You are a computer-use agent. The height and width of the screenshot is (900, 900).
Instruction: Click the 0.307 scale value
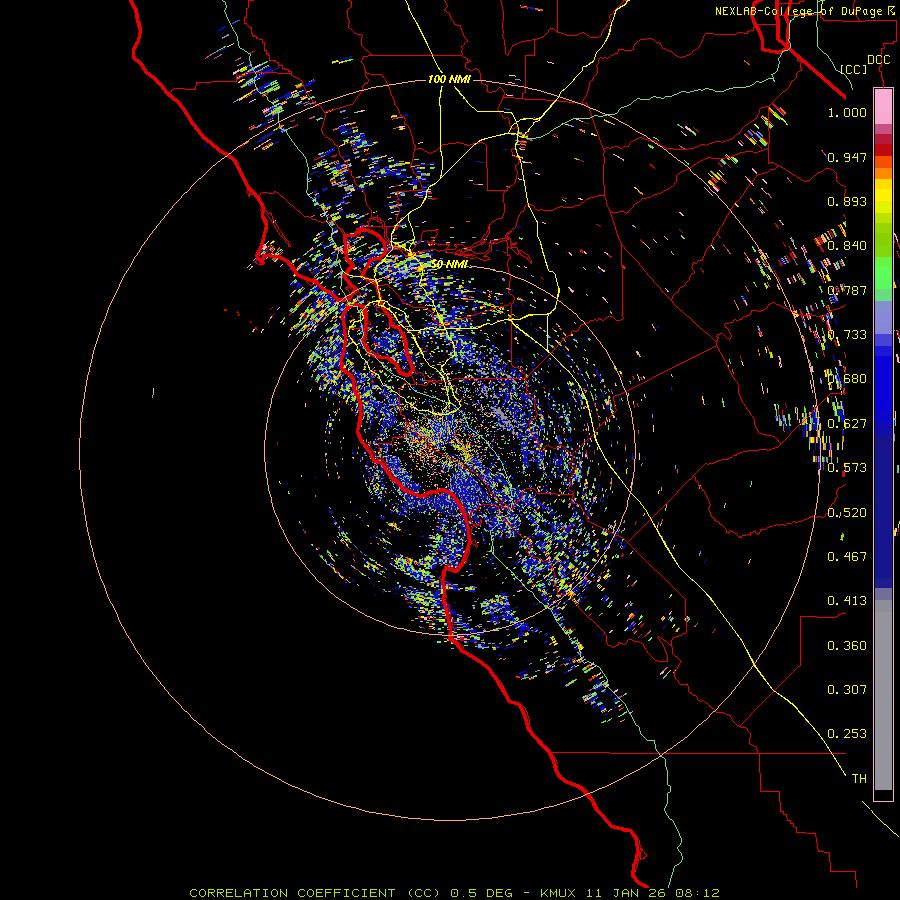847,690
